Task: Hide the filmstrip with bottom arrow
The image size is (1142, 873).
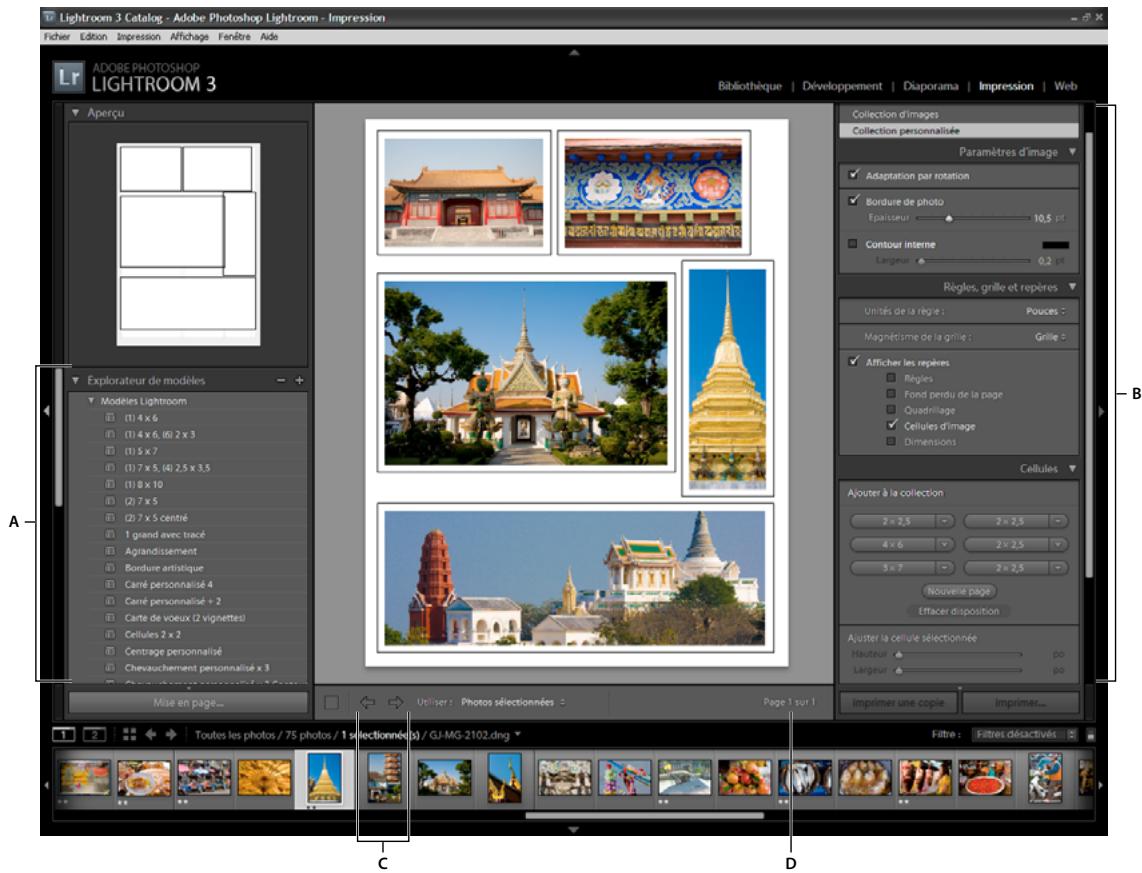Action: click(x=574, y=829)
